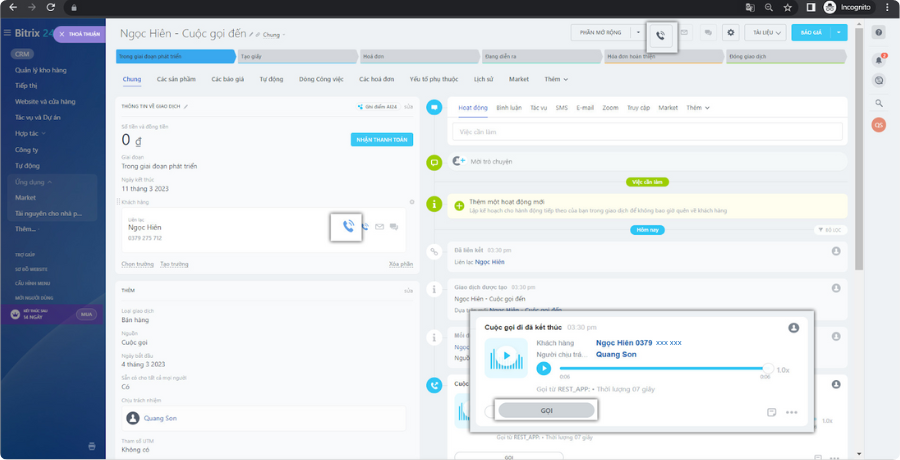Select the Bình luận activity tab
Screen dimensions: 900x460
(509, 107)
